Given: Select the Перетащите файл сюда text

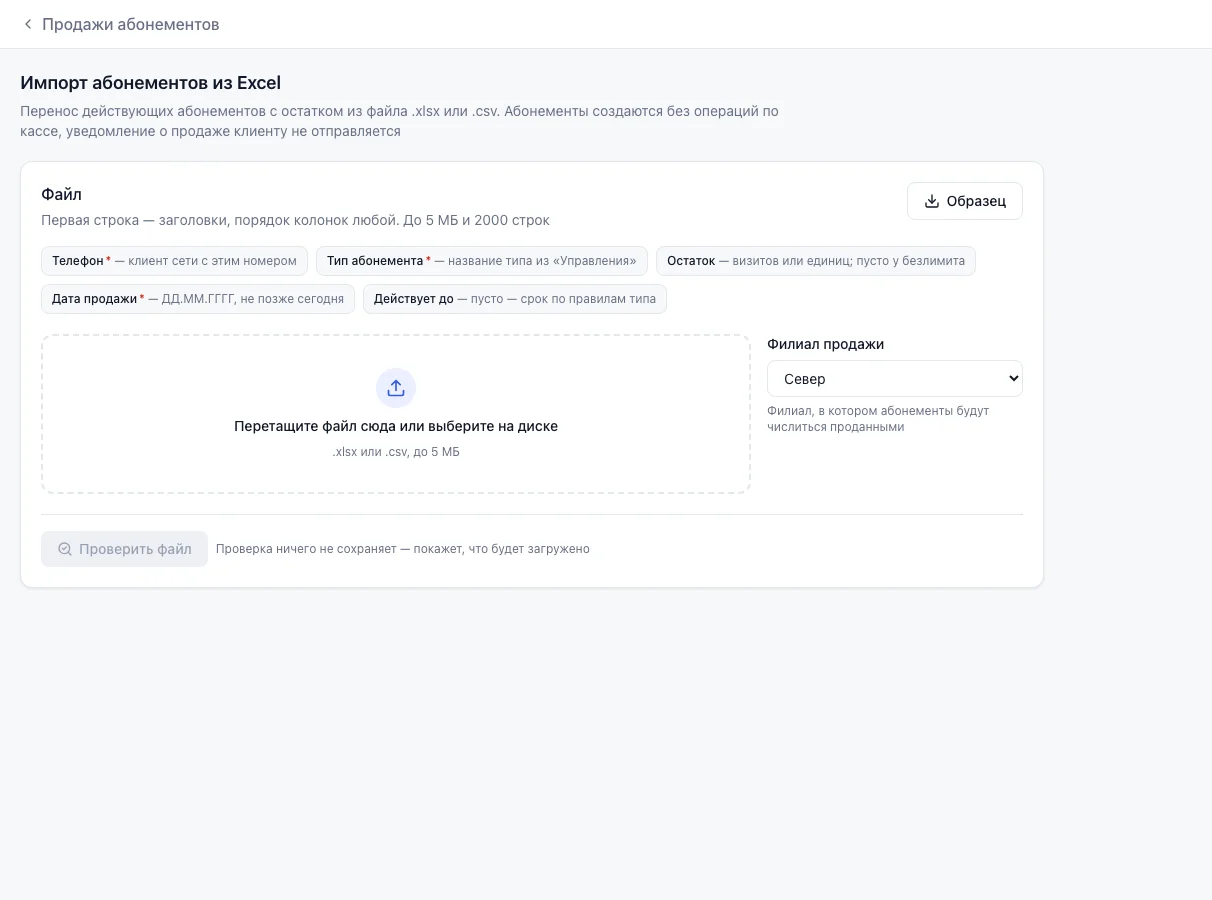Looking at the screenshot, I should 396,426.
